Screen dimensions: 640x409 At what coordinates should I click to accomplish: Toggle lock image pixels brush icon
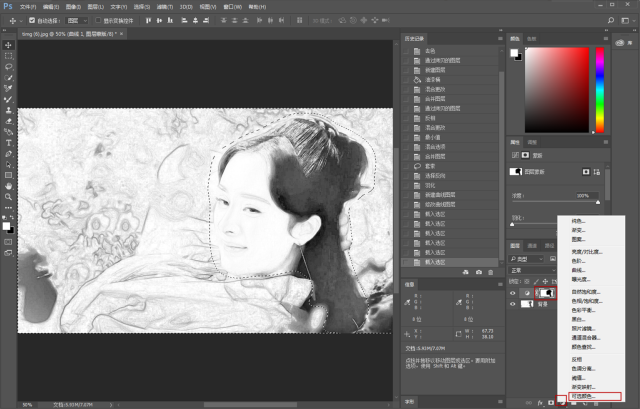click(x=536, y=282)
